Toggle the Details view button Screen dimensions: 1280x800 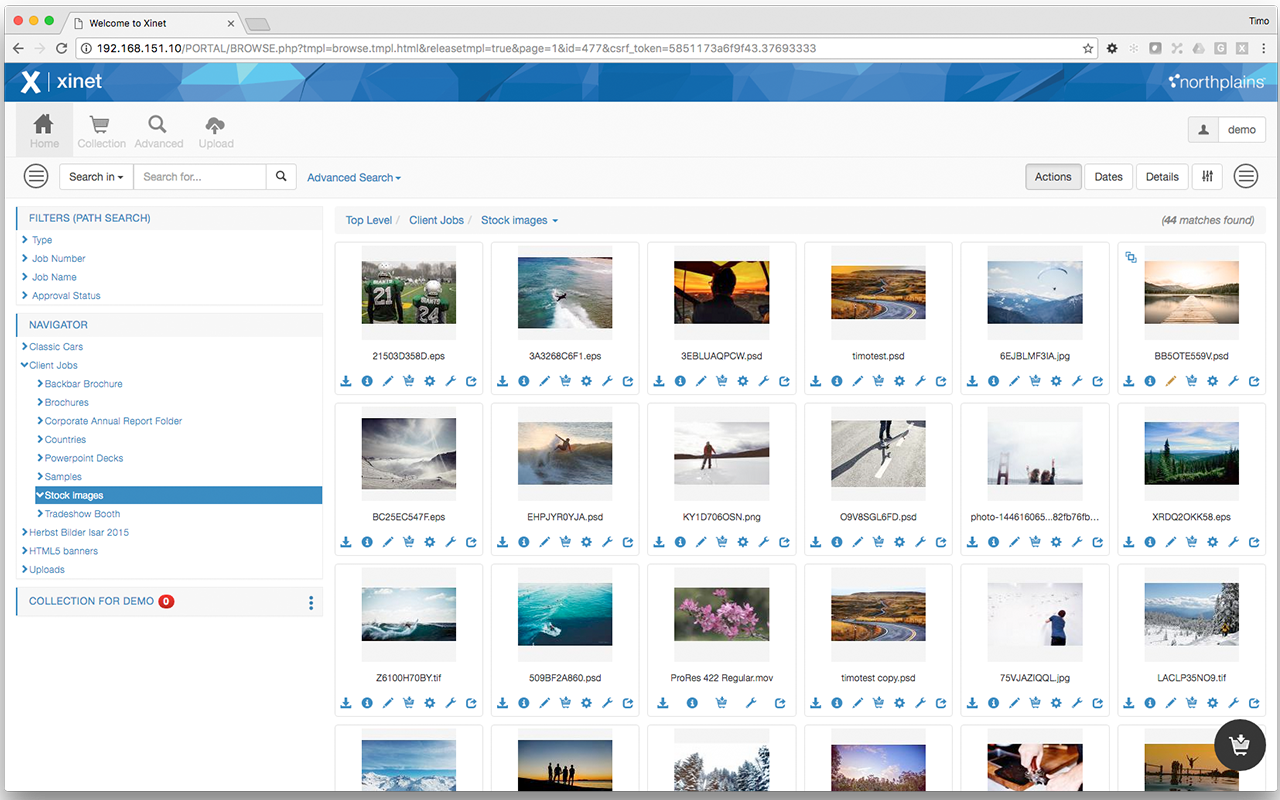(1162, 177)
